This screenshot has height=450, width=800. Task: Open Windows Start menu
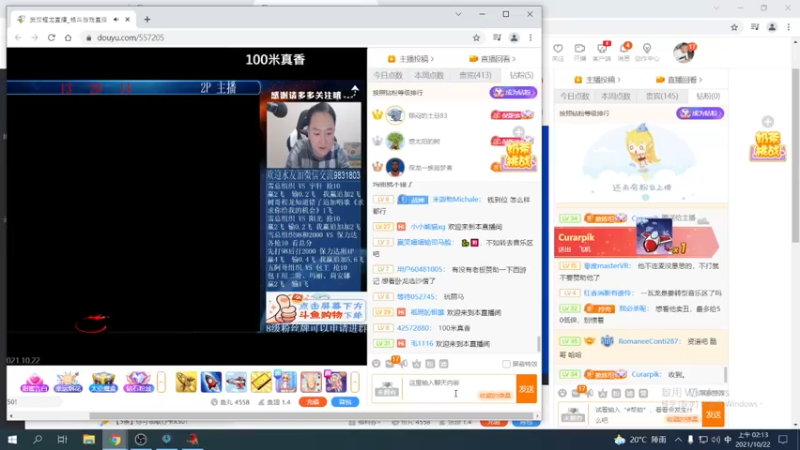[x=12, y=439]
